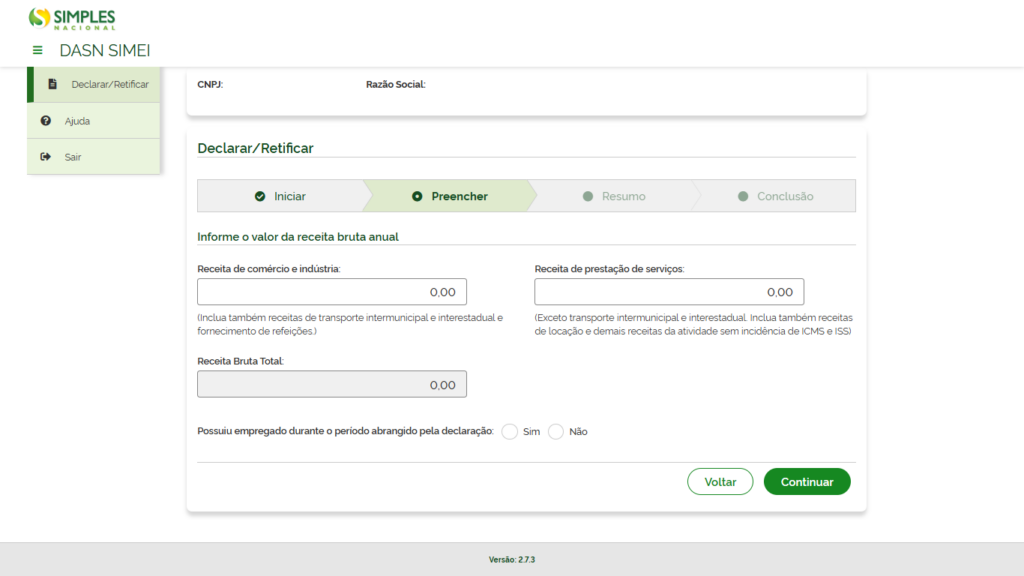Viewport: 1024px width, 576px height.
Task: Choose Sair in the sidebar menu
Action: click(93, 157)
